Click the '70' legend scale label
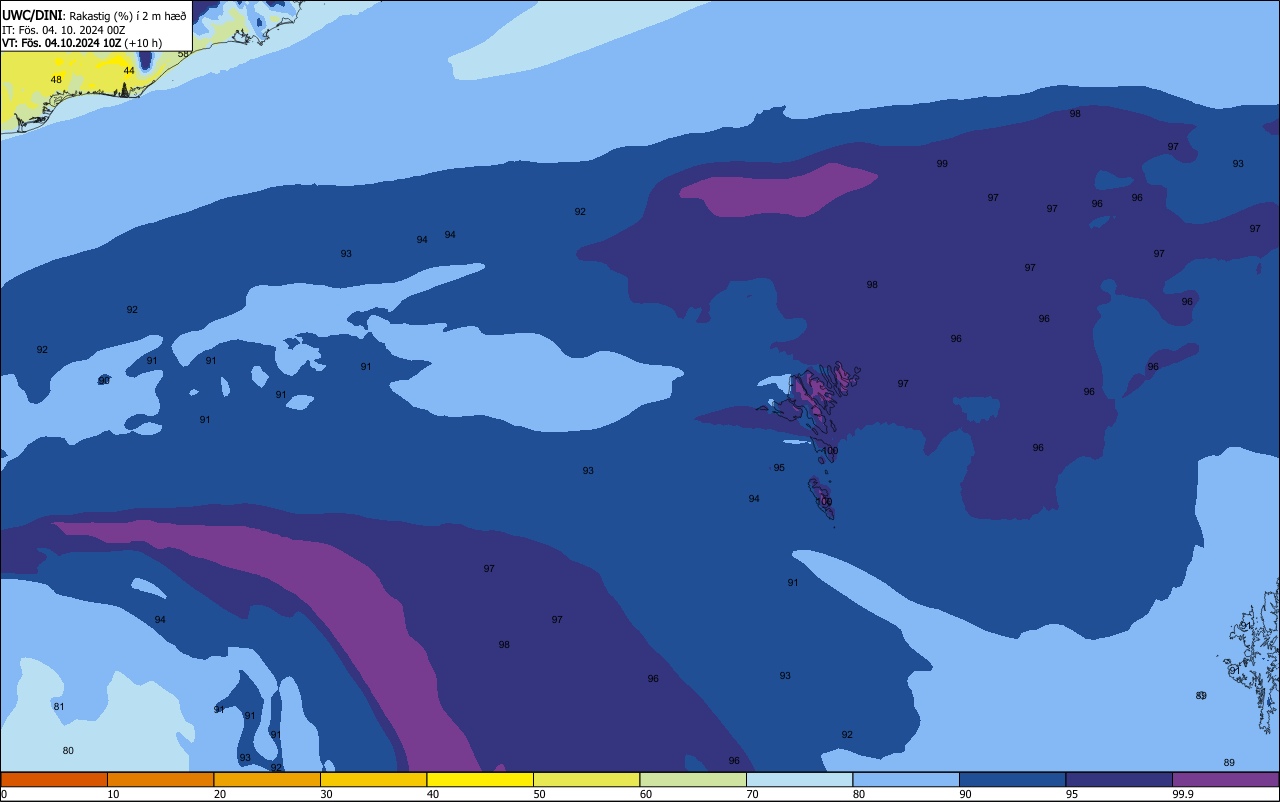 [x=753, y=794]
